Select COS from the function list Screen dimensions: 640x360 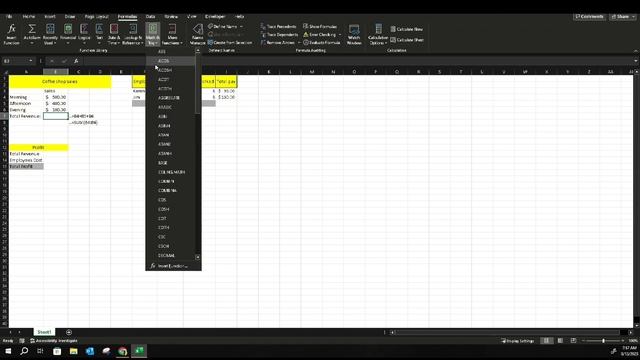pyautogui.click(x=170, y=200)
